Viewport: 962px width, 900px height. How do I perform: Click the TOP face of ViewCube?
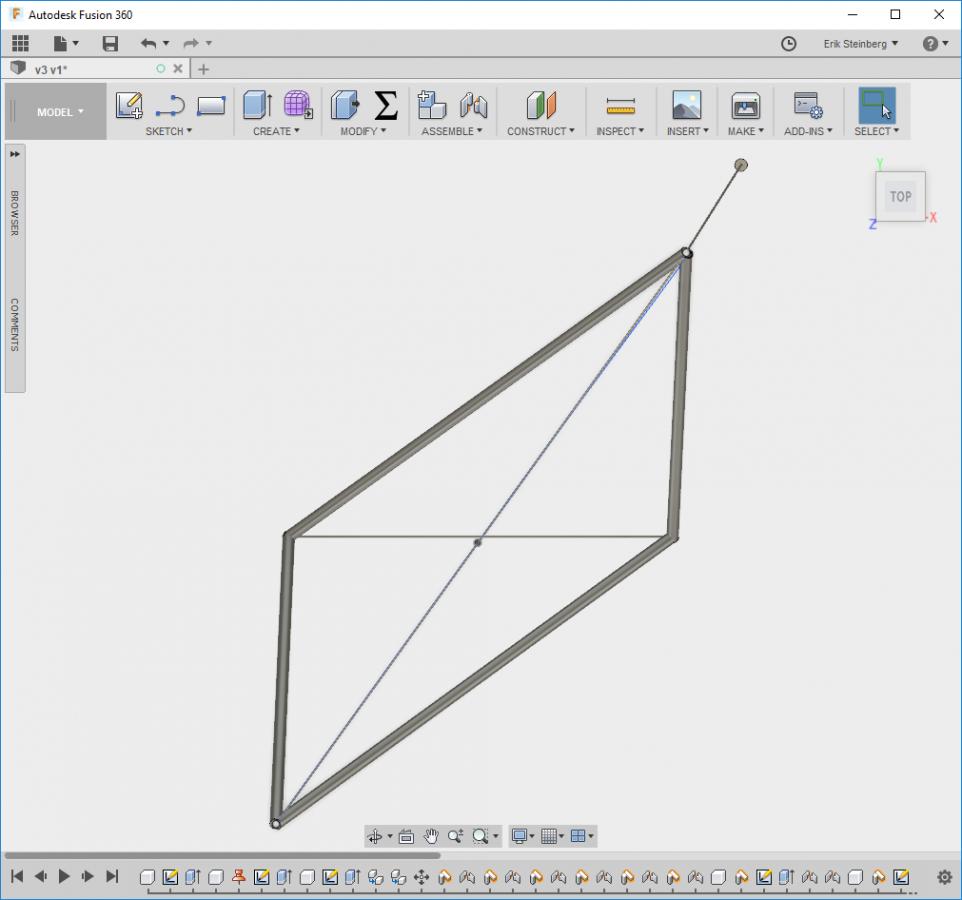(900, 196)
